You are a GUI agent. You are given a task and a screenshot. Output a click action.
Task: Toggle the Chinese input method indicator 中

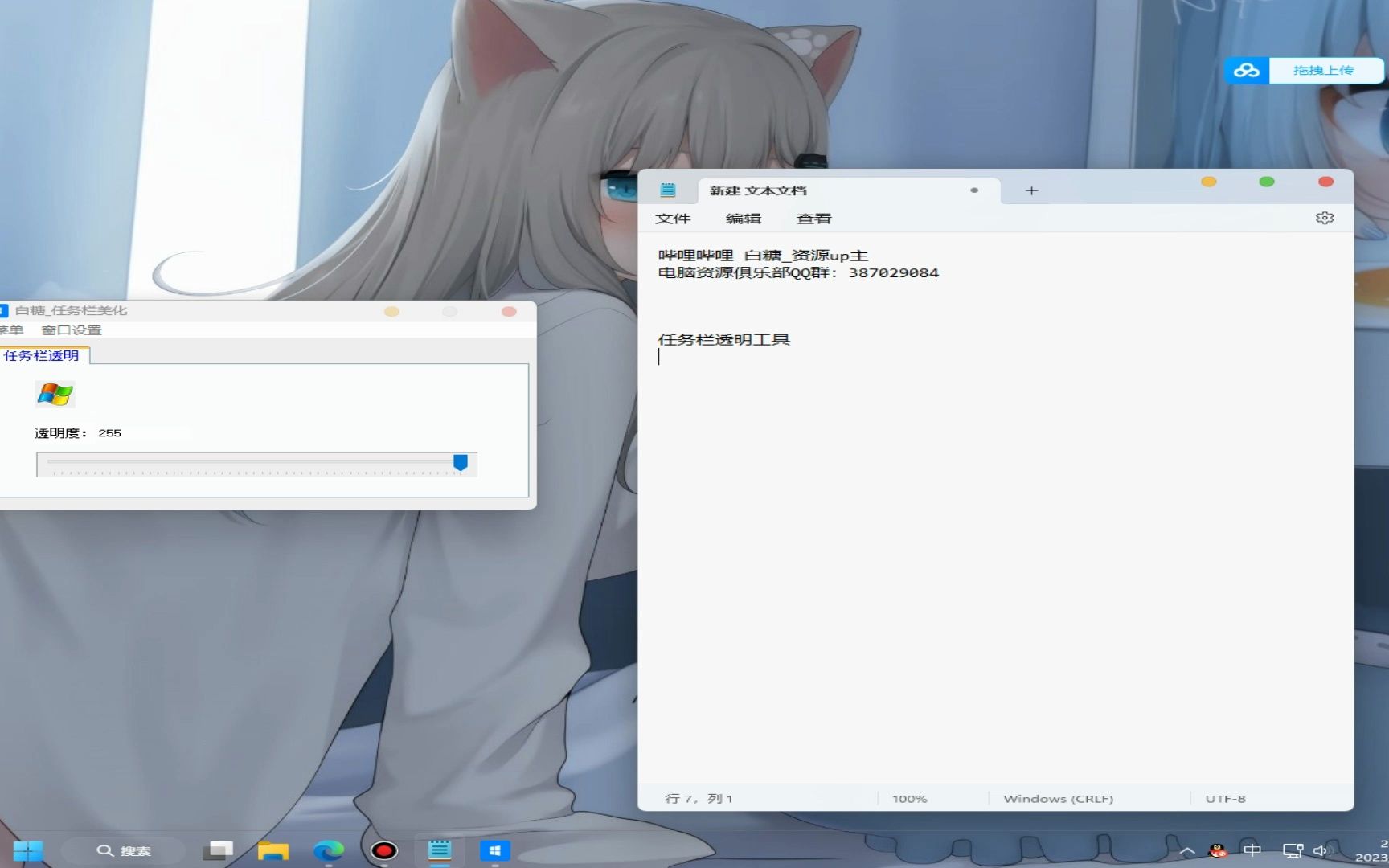click(x=1254, y=850)
